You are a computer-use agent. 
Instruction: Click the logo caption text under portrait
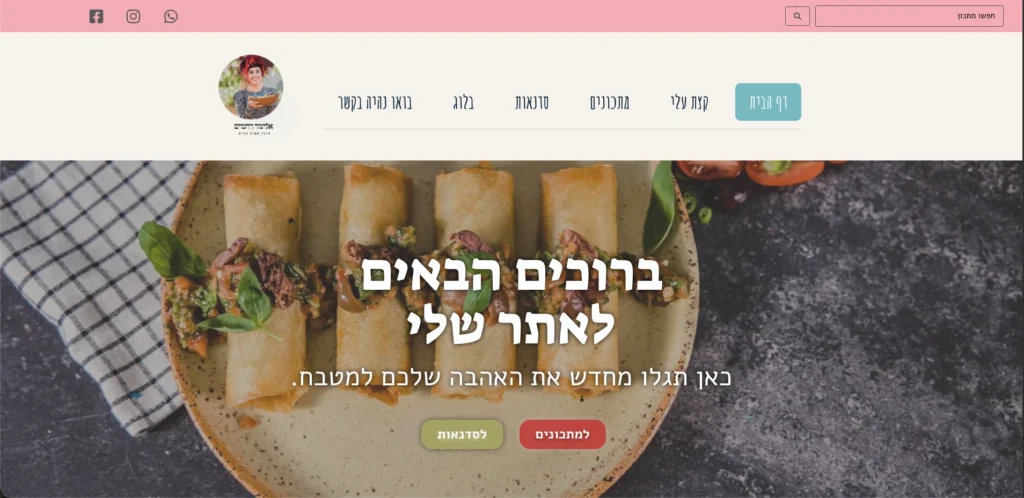tap(253, 128)
